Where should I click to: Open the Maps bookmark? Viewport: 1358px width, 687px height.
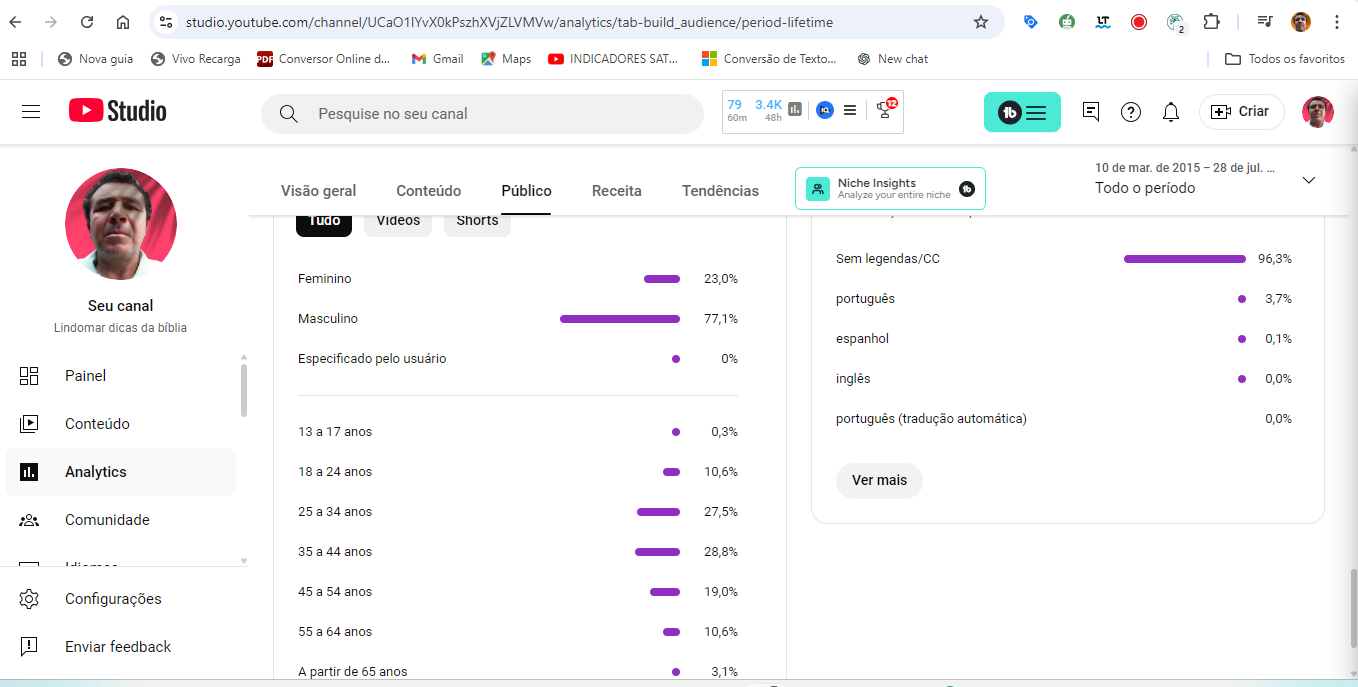tap(506, 59)
